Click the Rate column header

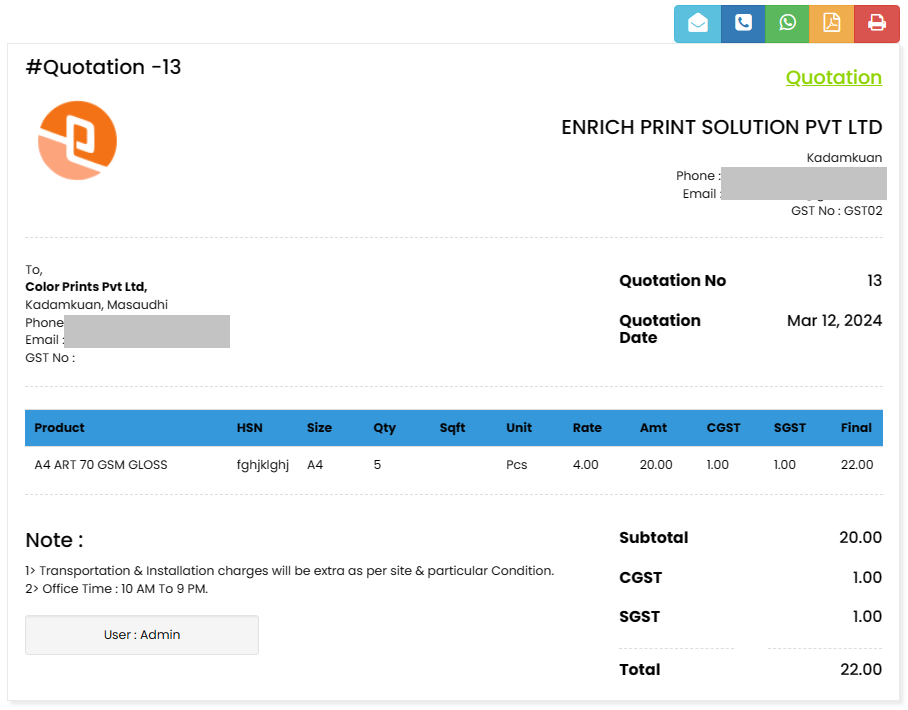click(587, 428)
